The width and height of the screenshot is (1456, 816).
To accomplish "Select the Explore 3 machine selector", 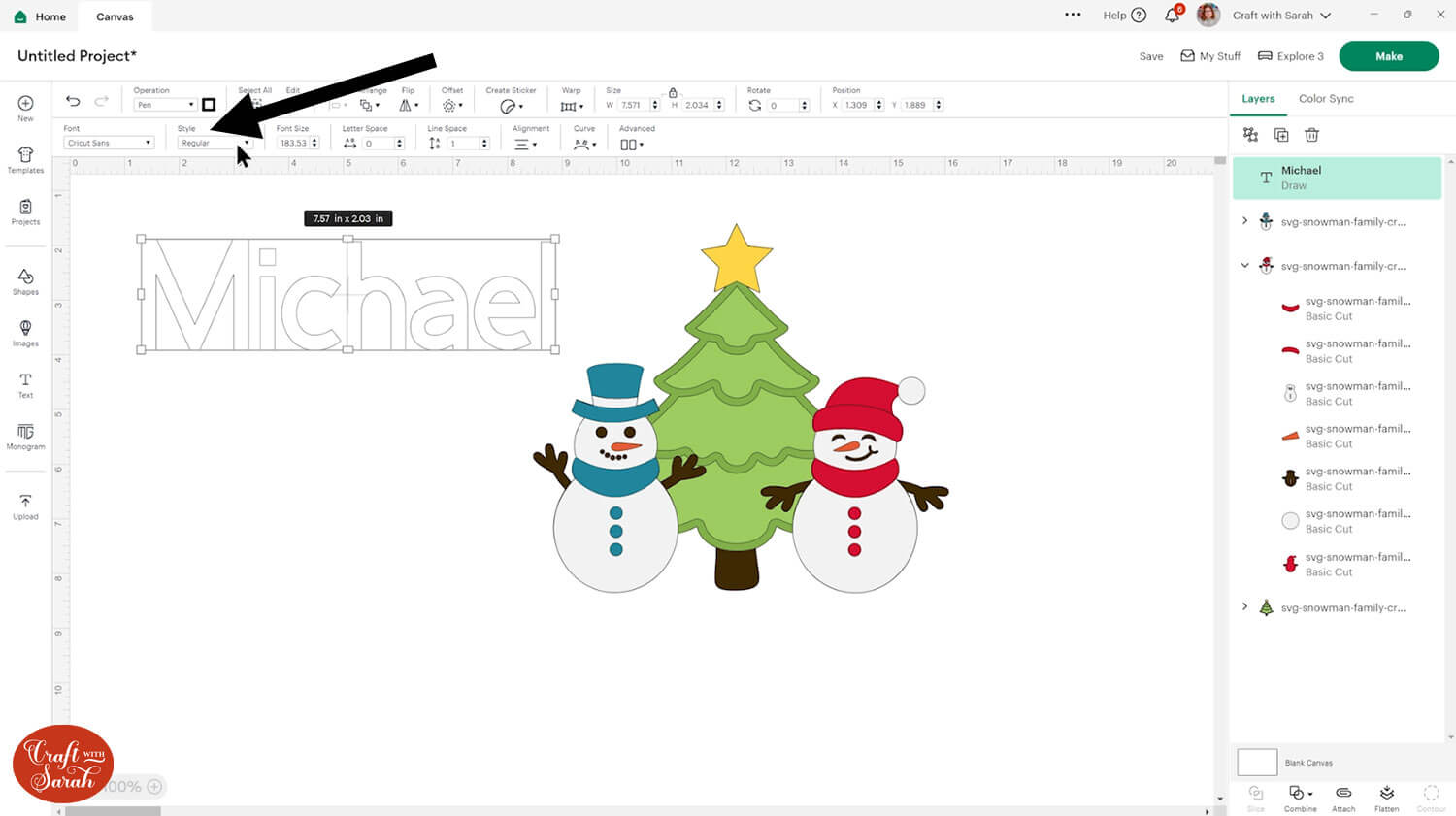I will pyautogui.click(x=1291, y=56).
